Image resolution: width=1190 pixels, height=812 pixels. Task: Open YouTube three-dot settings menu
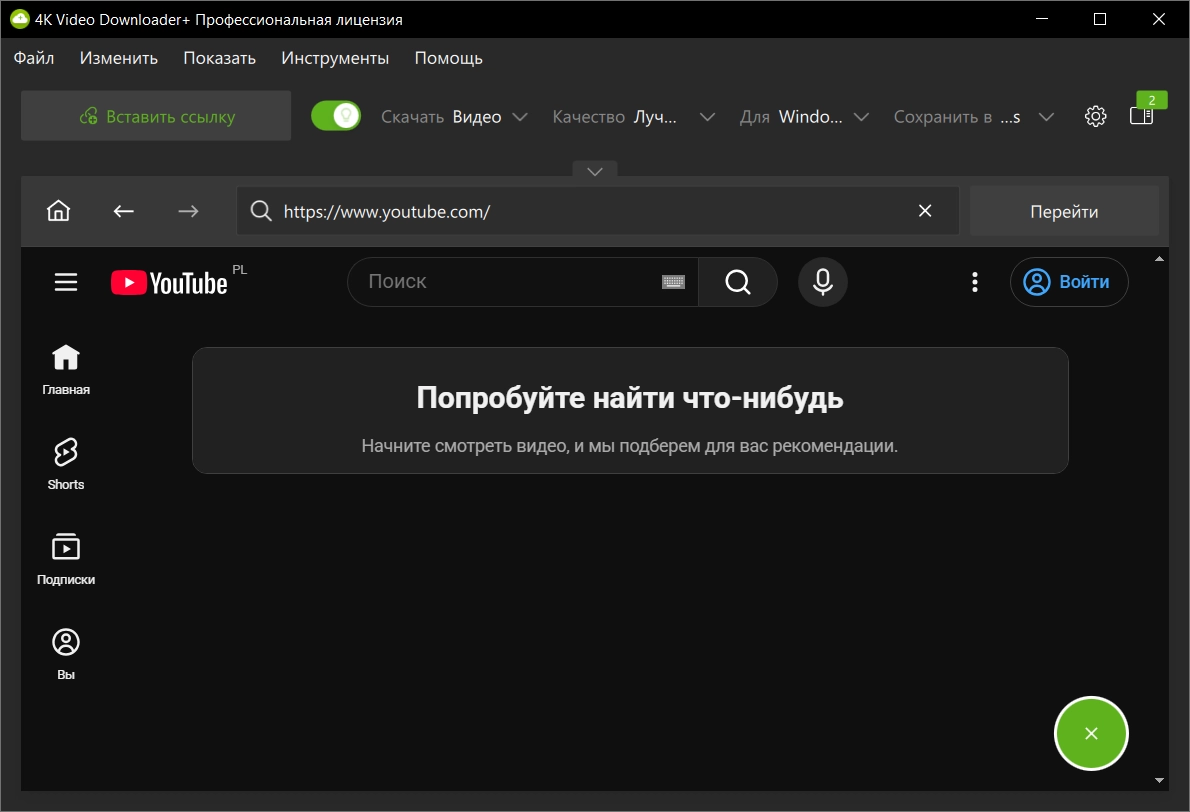point(974,282)
